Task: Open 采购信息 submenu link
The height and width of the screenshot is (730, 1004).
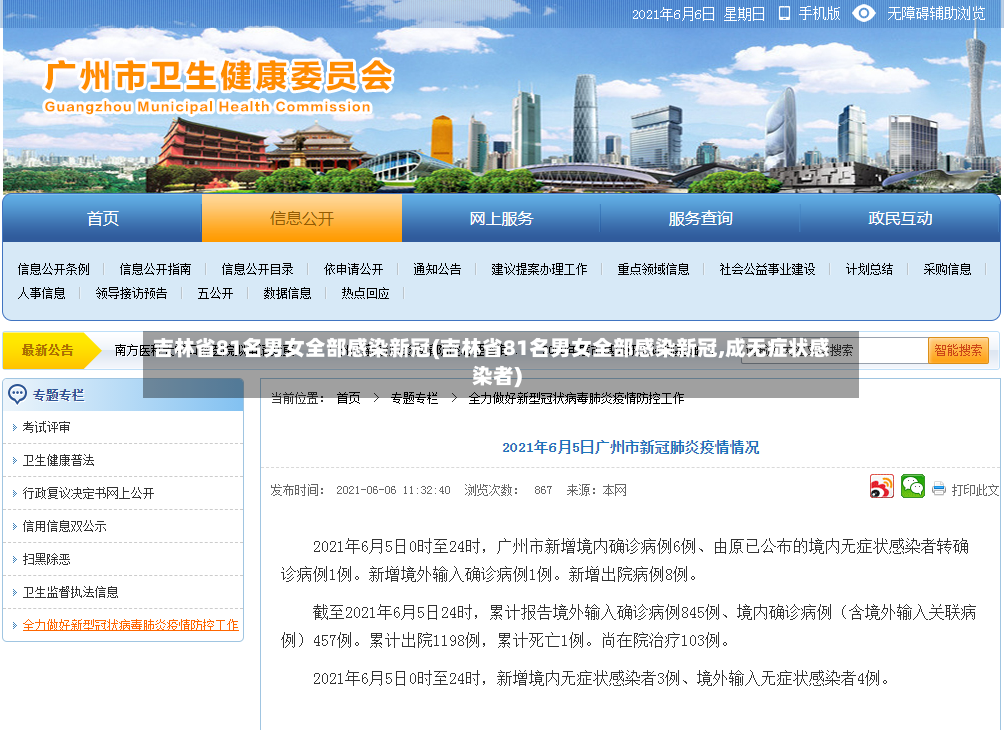Action: click(947, 269)
